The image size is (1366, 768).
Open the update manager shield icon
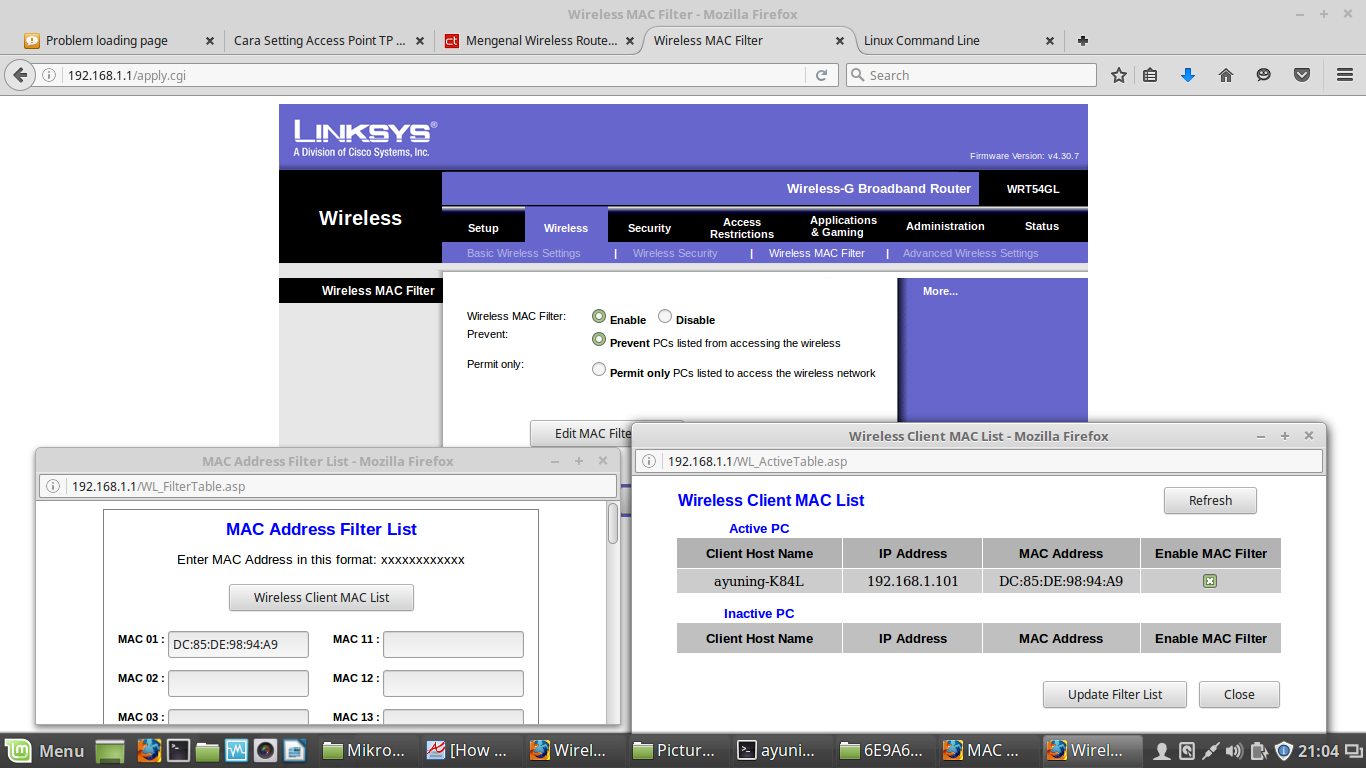tap(1283, 751)
